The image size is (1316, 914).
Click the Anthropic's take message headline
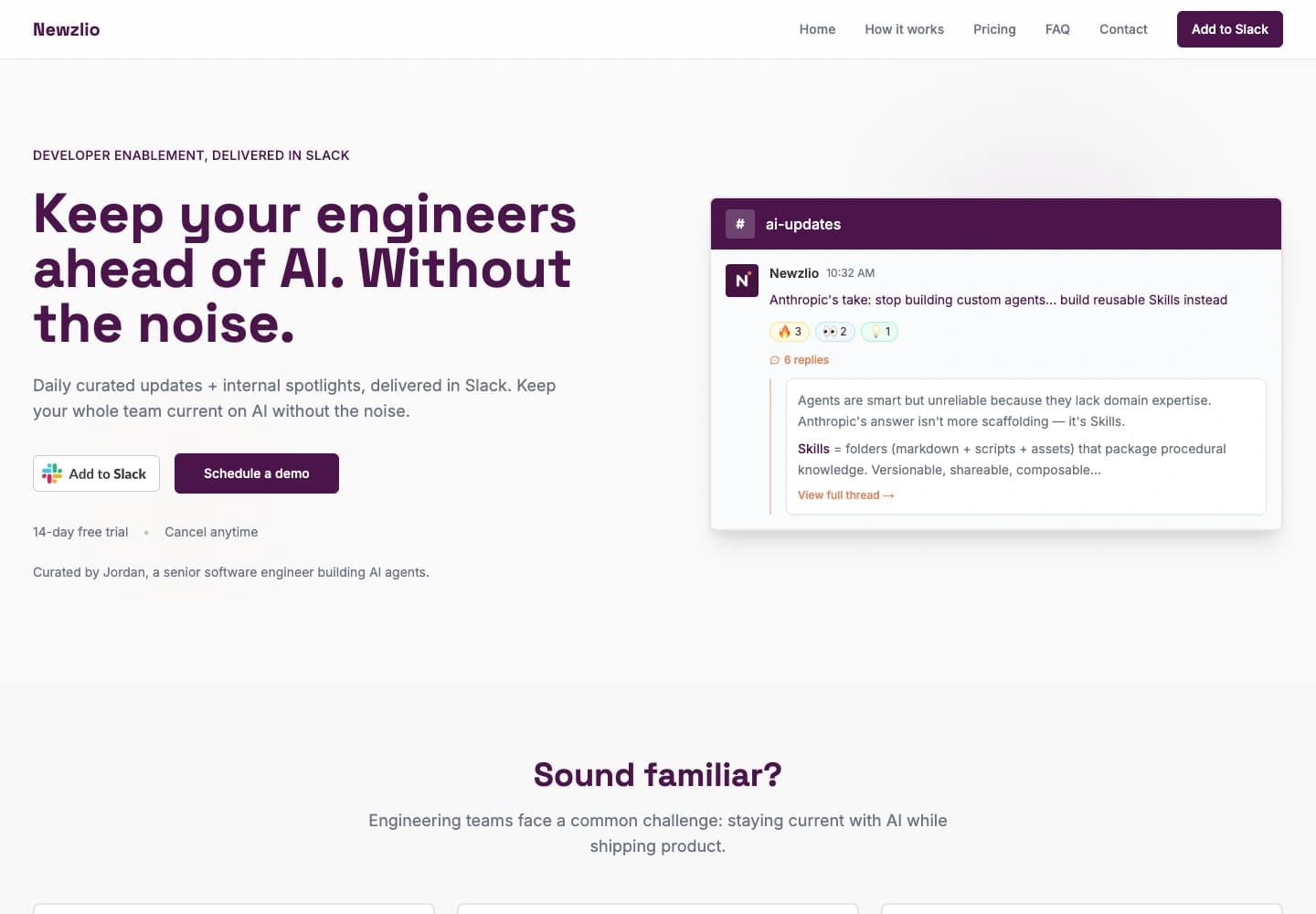point(998,300)
